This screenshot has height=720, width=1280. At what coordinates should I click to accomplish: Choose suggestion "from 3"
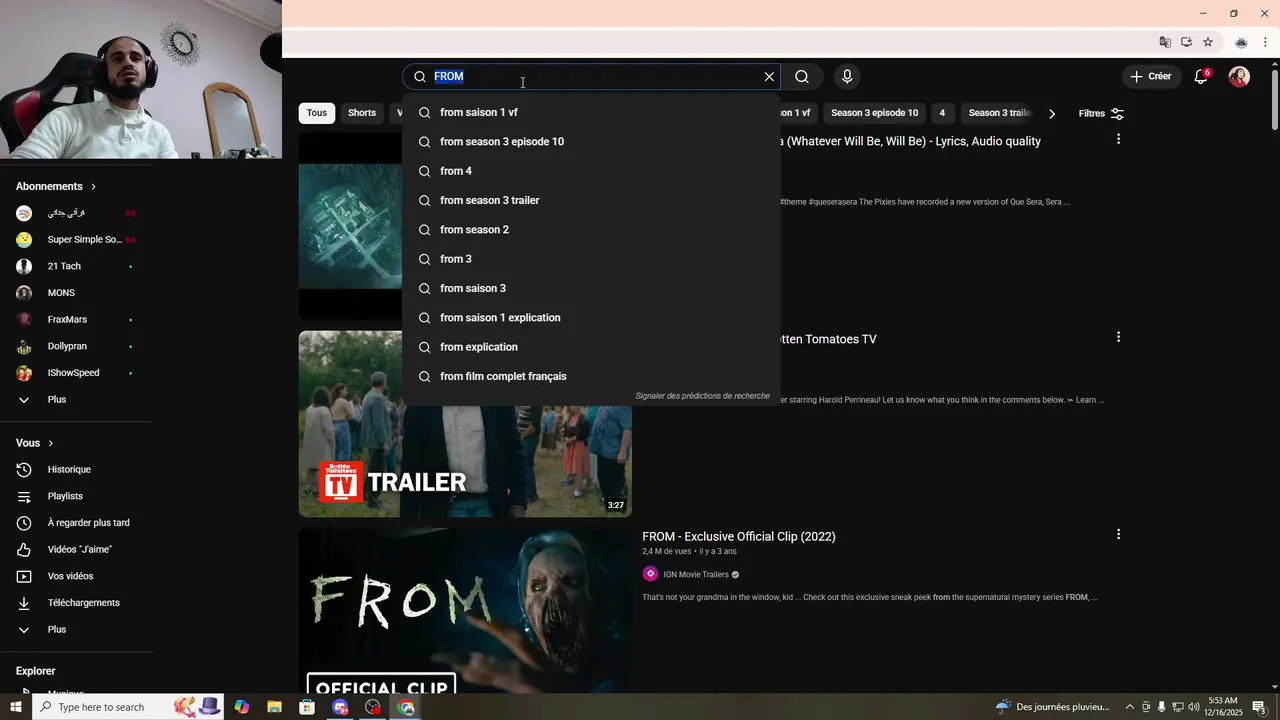pos(591,259)
